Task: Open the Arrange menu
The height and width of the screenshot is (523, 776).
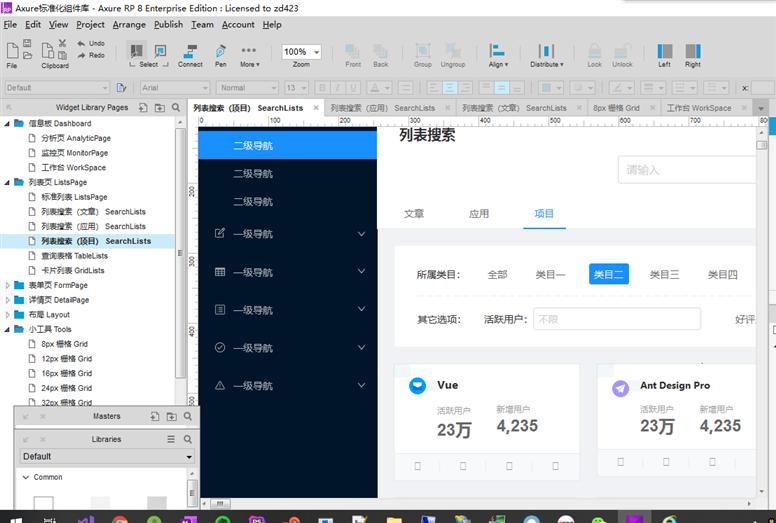Action: [x=129, y=25]
